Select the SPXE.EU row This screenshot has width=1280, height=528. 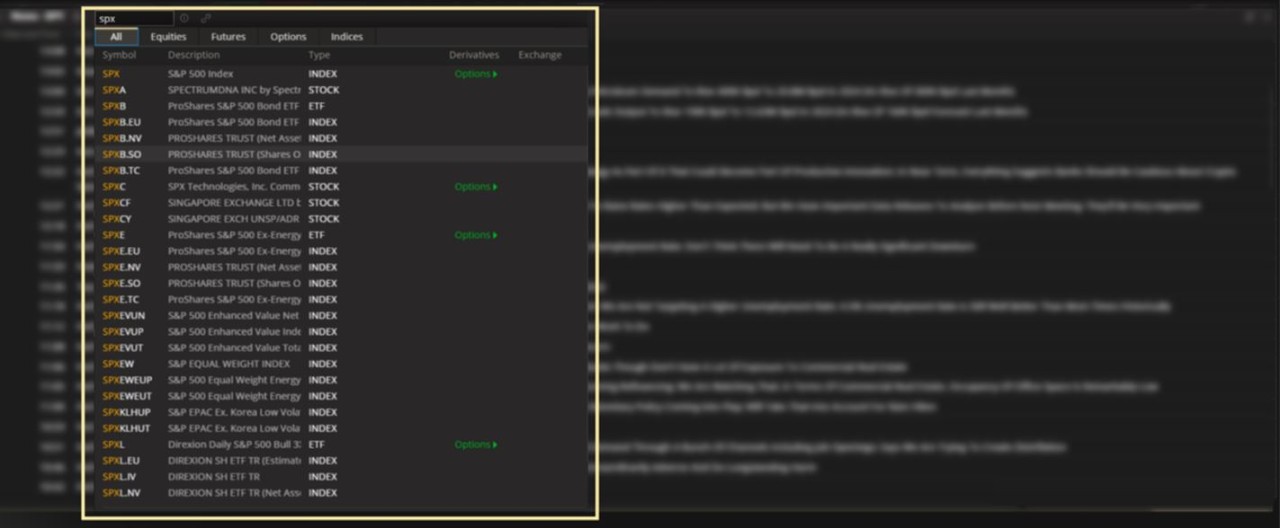(x=341, y=251)
